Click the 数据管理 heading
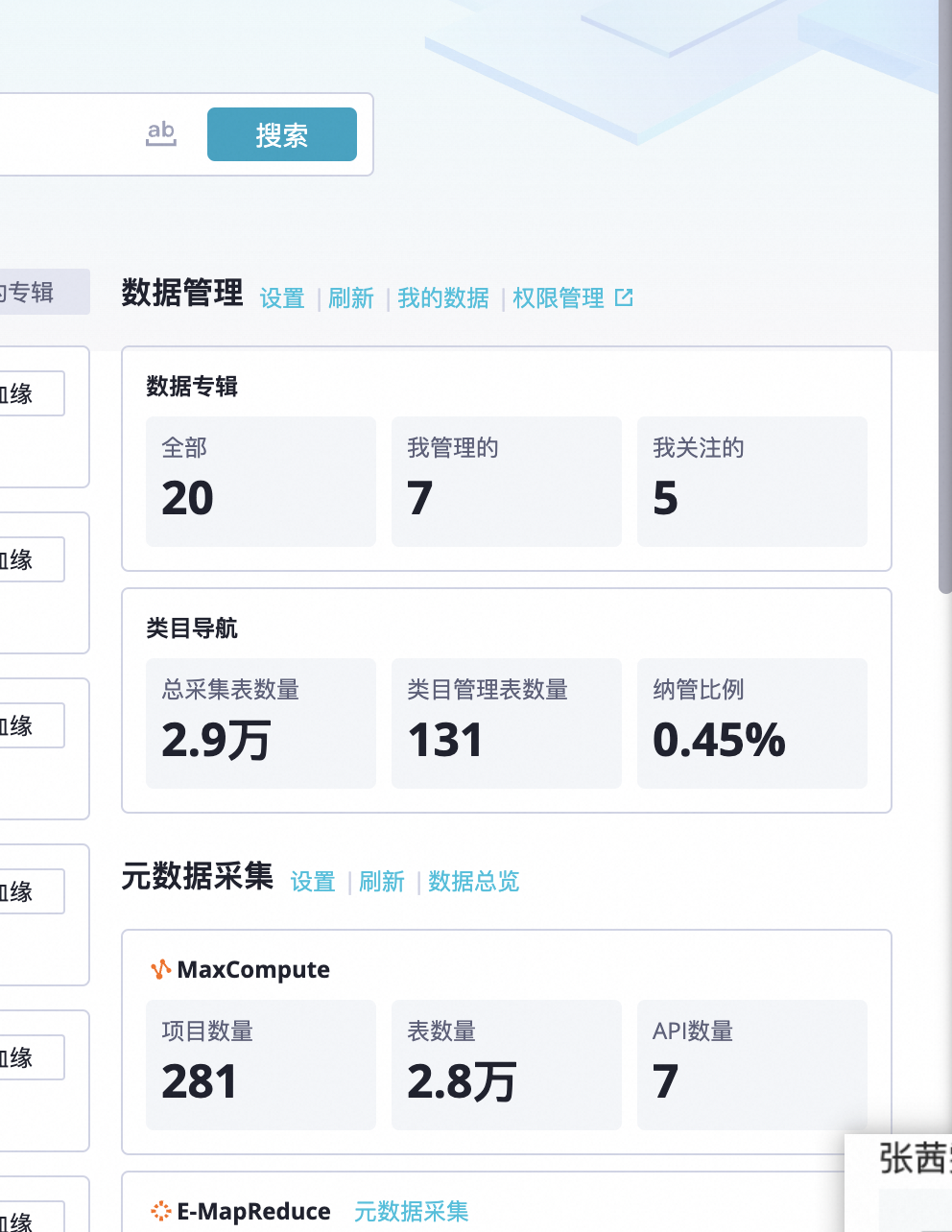Screen dimensions: 952x1232 (x=182, y=294)
